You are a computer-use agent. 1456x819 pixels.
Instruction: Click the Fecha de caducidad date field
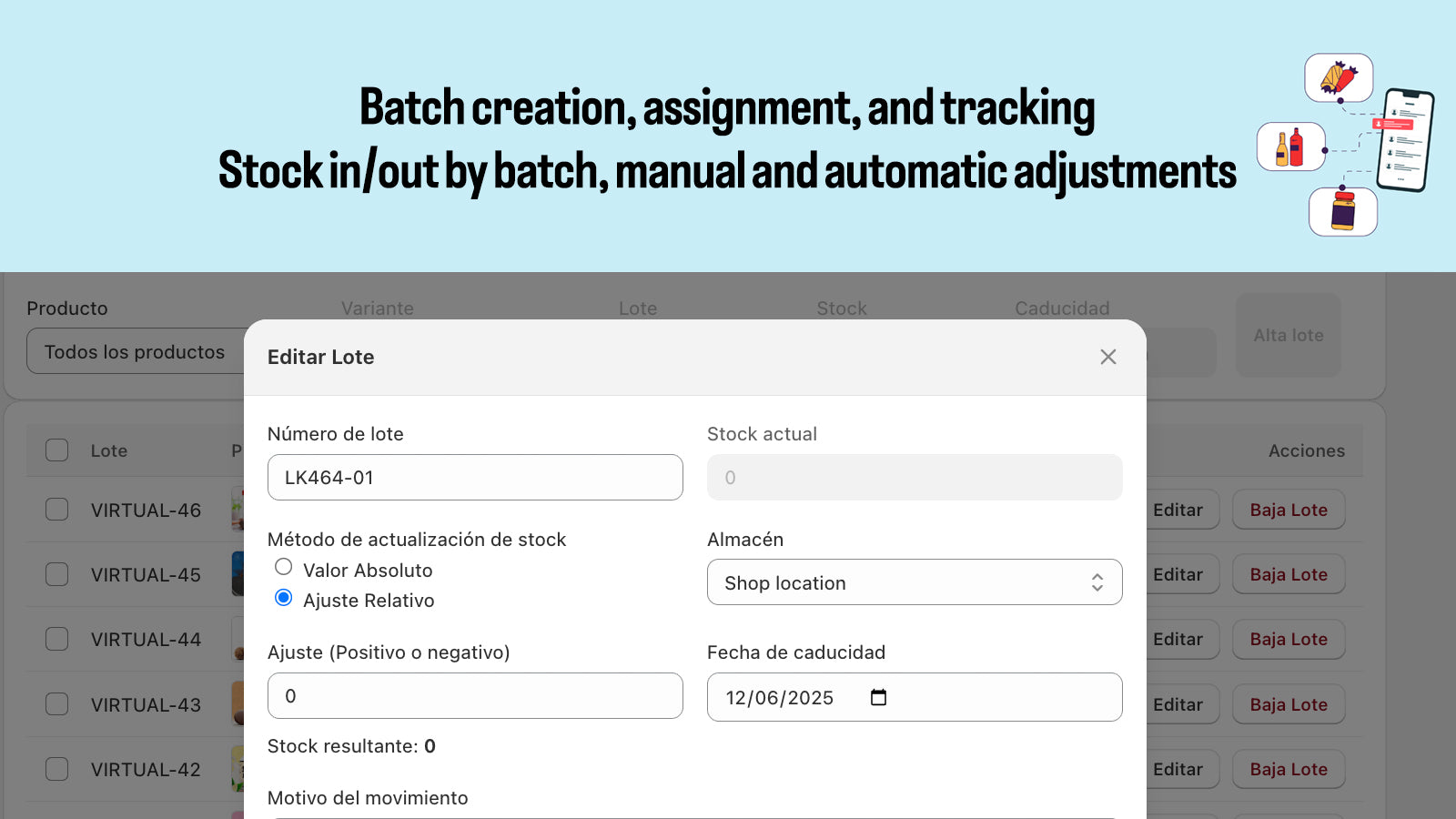(783, 698)
